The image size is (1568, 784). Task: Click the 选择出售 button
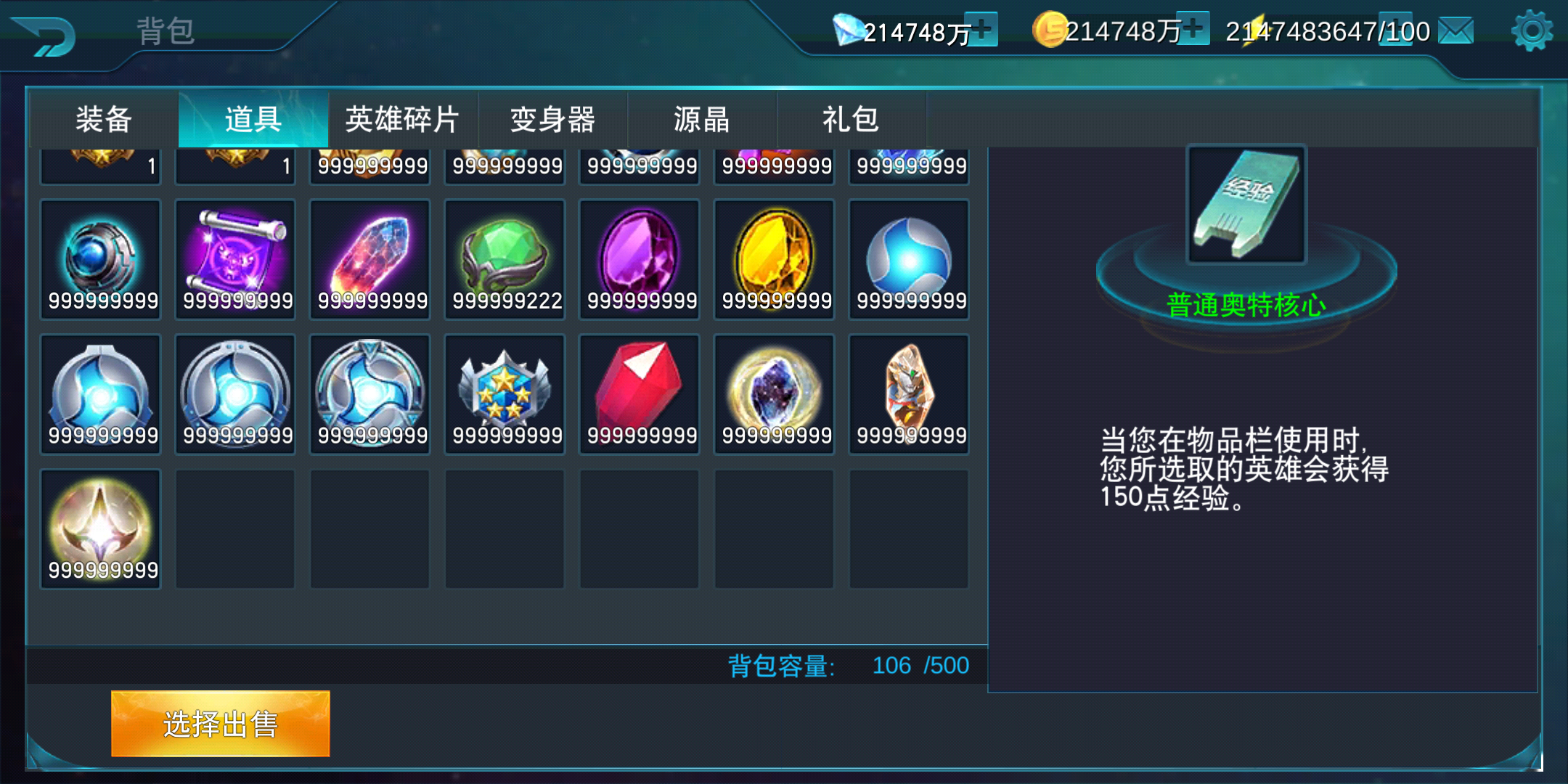pyautogui.click(x=221, y=724)
